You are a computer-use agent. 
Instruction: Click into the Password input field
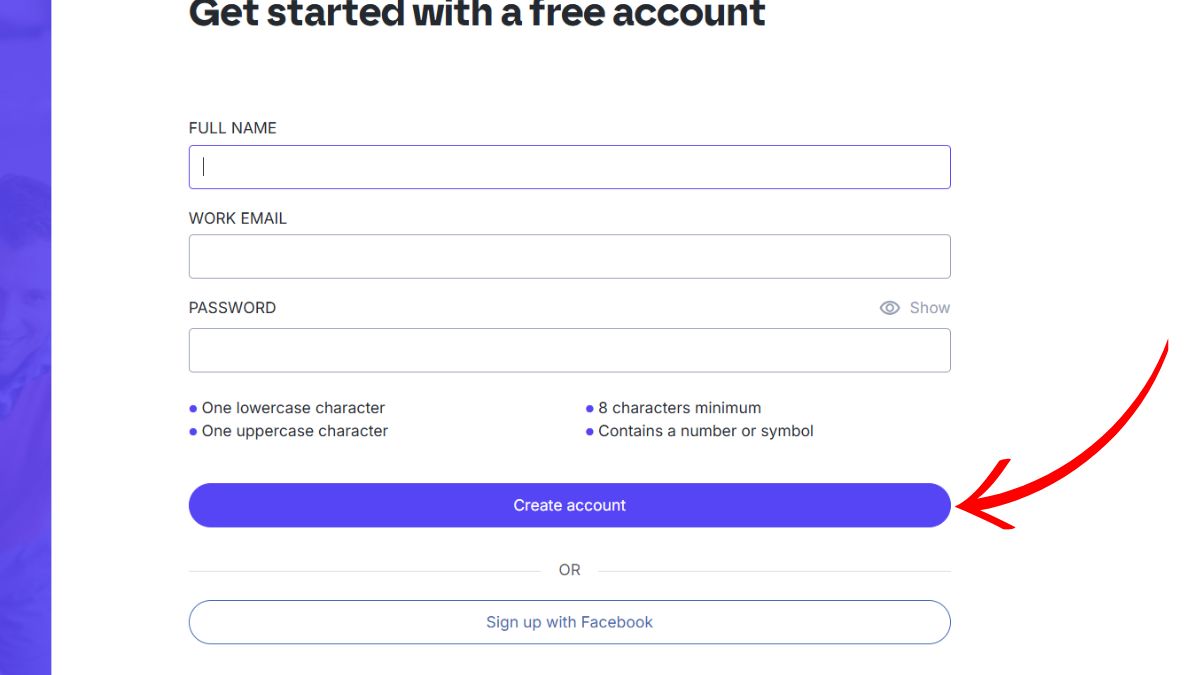pyautogui.click(x=569, y=350)
